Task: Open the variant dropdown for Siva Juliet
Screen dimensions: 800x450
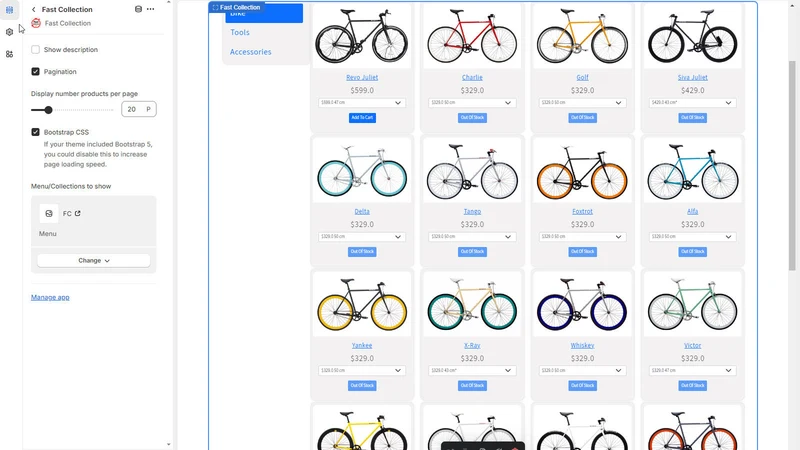Action: coord(692,103)
